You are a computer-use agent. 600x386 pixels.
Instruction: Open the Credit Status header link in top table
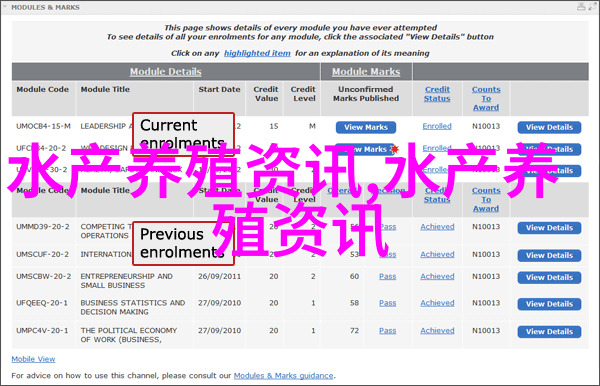[x=437, y=94]
